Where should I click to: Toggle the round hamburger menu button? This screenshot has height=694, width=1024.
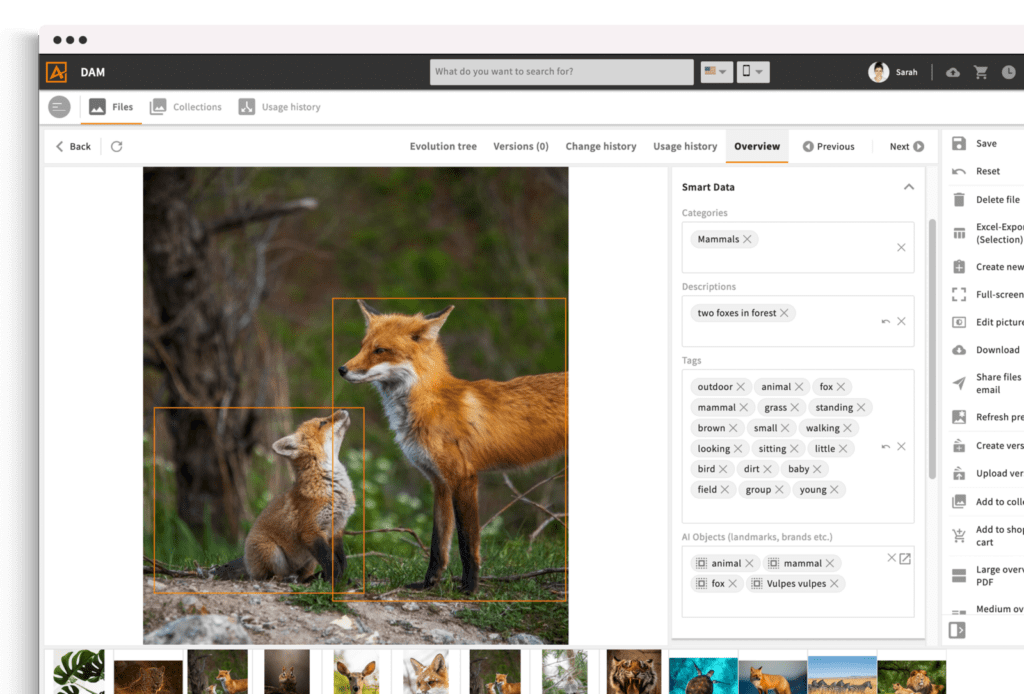pos(59,107)
